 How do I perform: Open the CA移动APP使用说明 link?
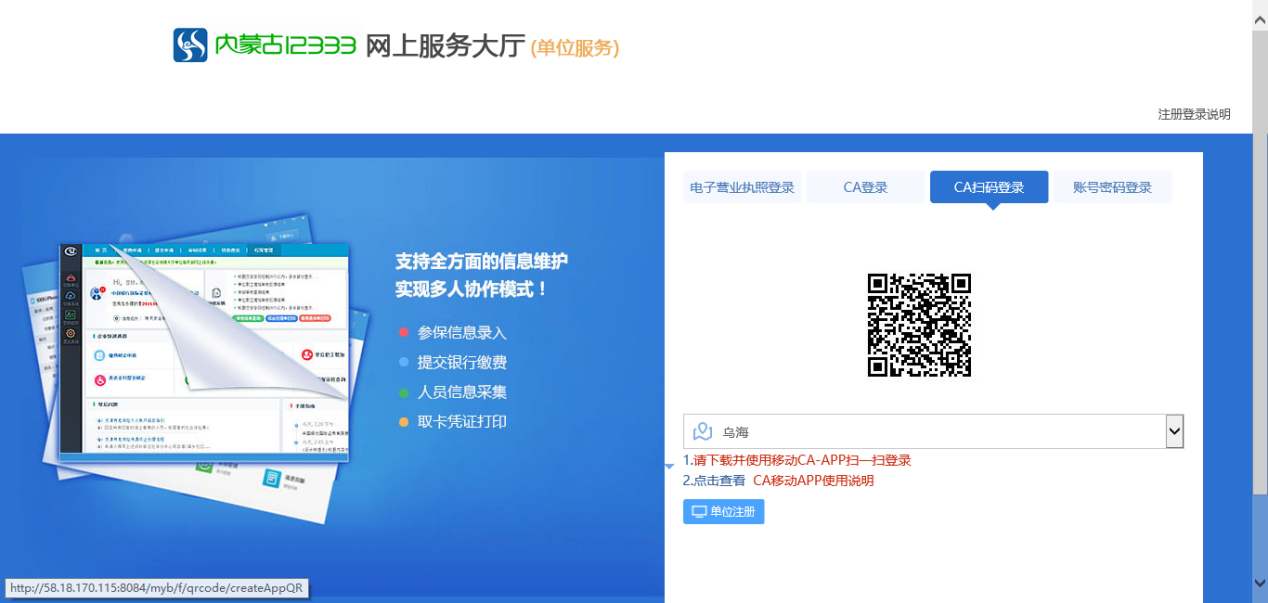813,480
